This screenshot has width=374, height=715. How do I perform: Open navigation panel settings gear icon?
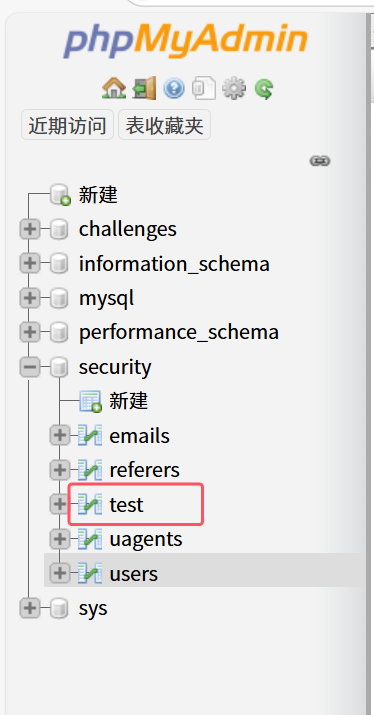pyautogui.click(x=234, y=88)
